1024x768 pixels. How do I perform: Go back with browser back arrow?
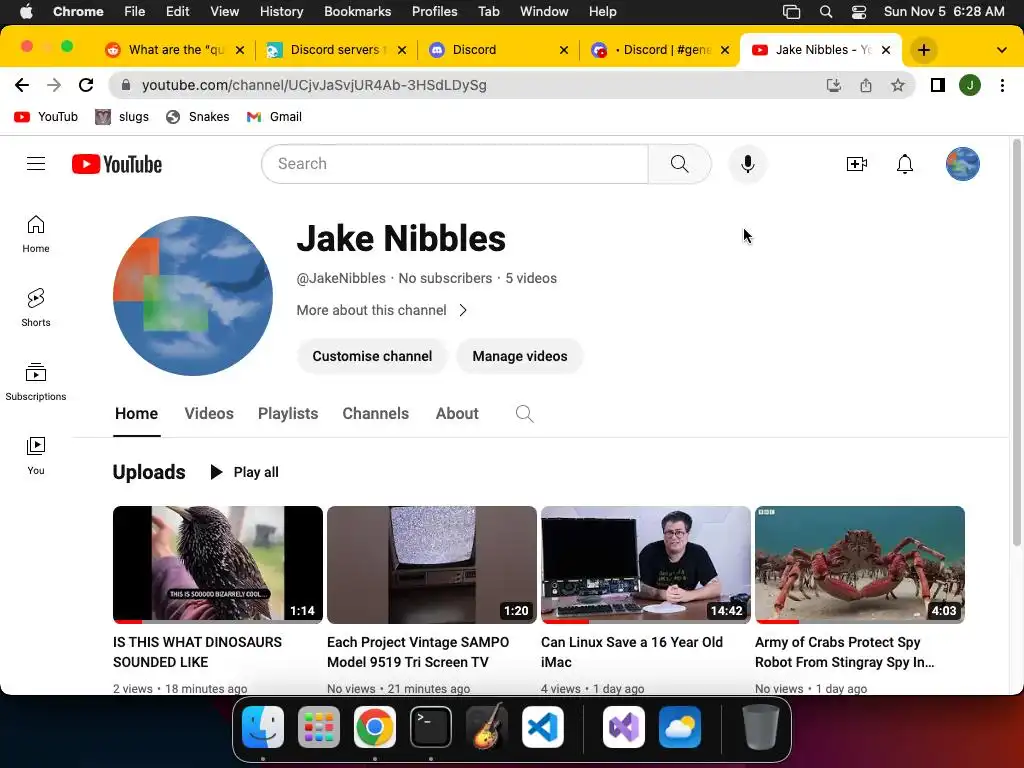pyautogui.click(x=22, y=85)
